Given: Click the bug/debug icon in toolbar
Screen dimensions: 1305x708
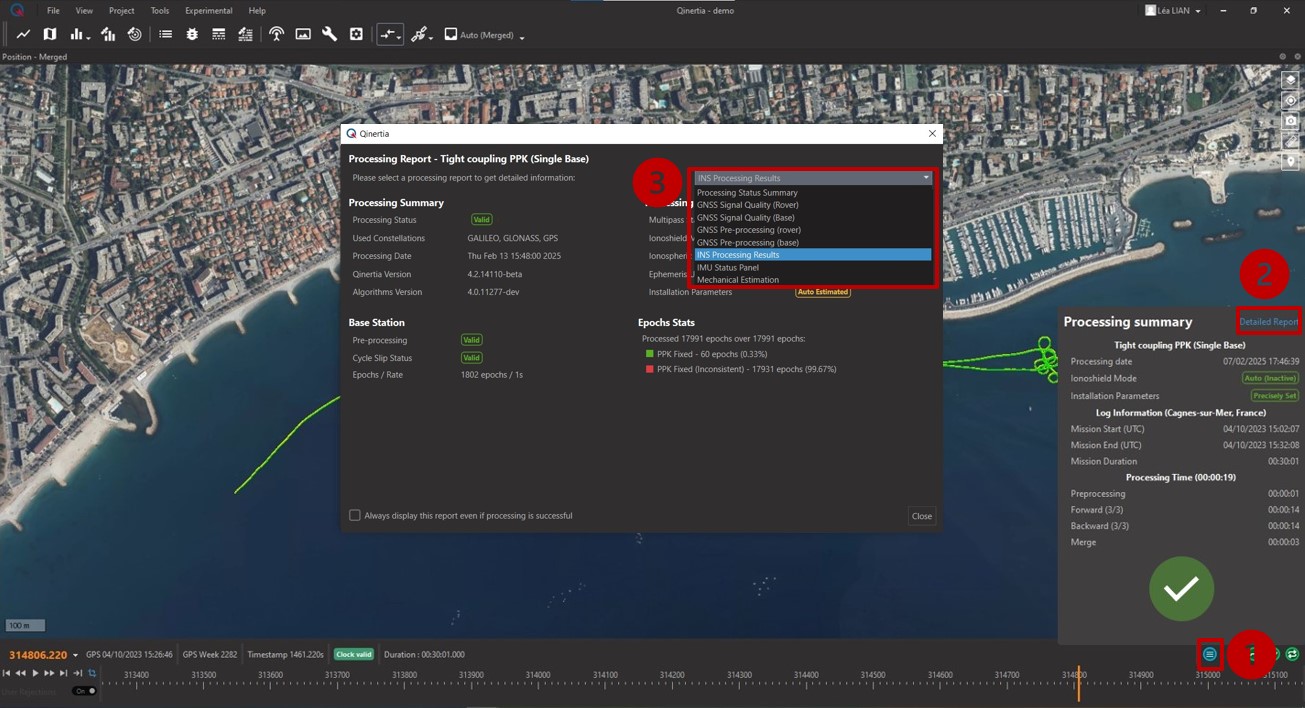Looking at the screenshot, I should coord(192,35).
